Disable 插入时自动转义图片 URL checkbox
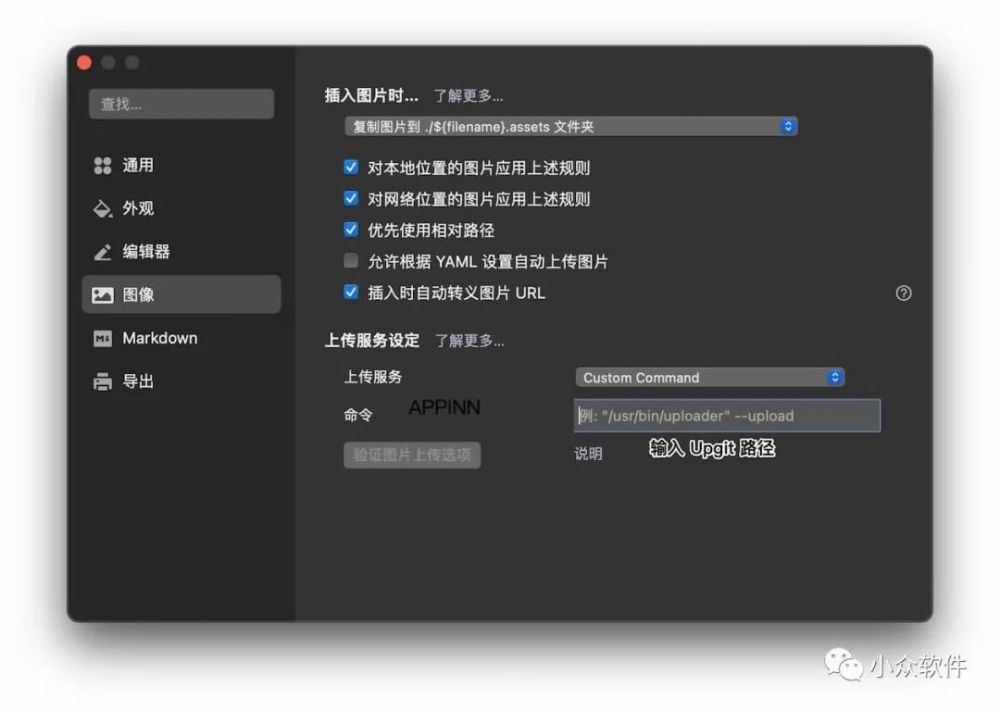 pyautogui.click(x=351, y=292)
